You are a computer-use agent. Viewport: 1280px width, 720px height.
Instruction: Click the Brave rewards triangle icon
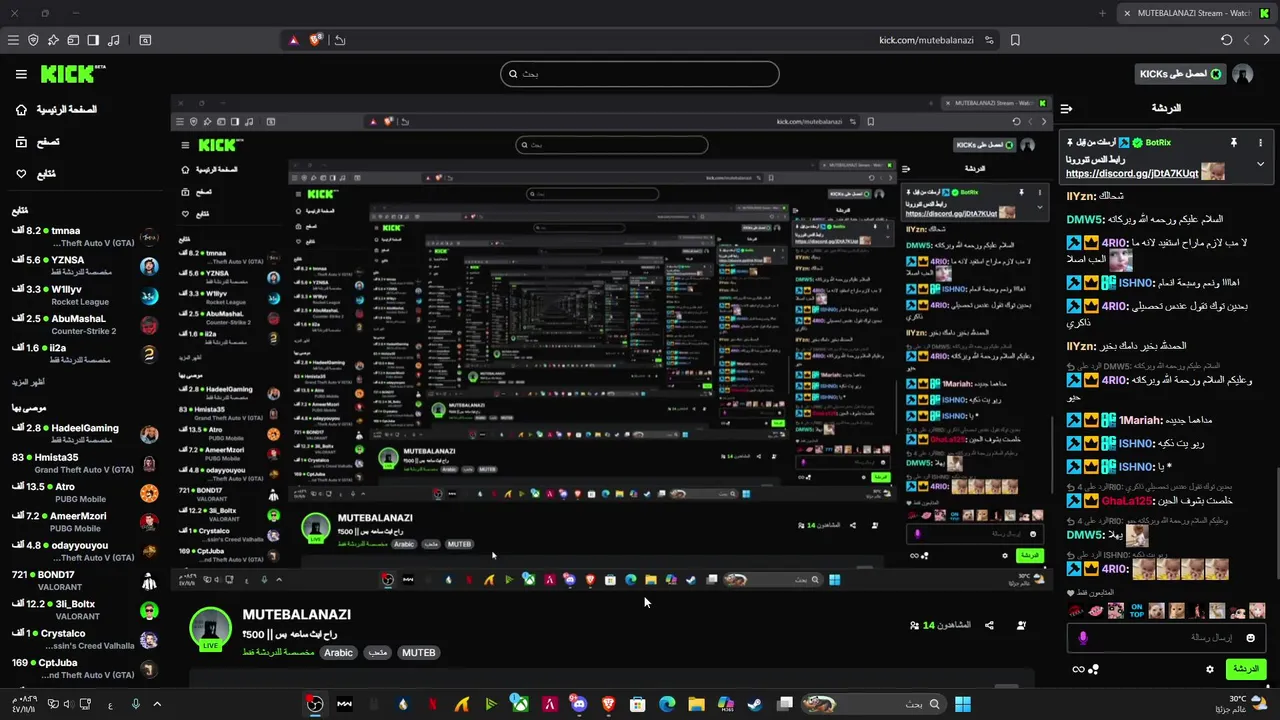[293, 40]
